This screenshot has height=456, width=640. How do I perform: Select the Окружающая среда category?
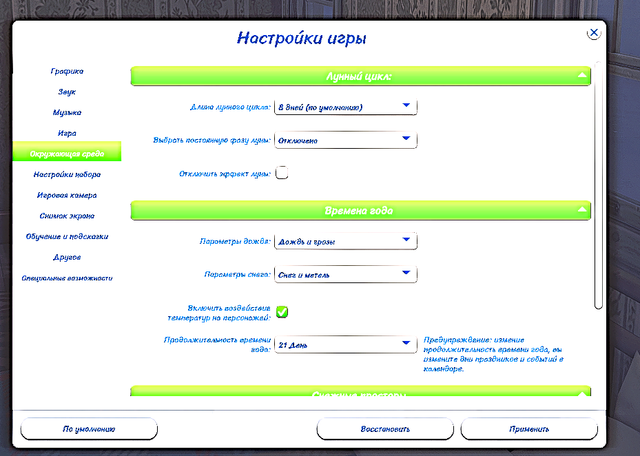pyautogui.click(x=67, y=151)
